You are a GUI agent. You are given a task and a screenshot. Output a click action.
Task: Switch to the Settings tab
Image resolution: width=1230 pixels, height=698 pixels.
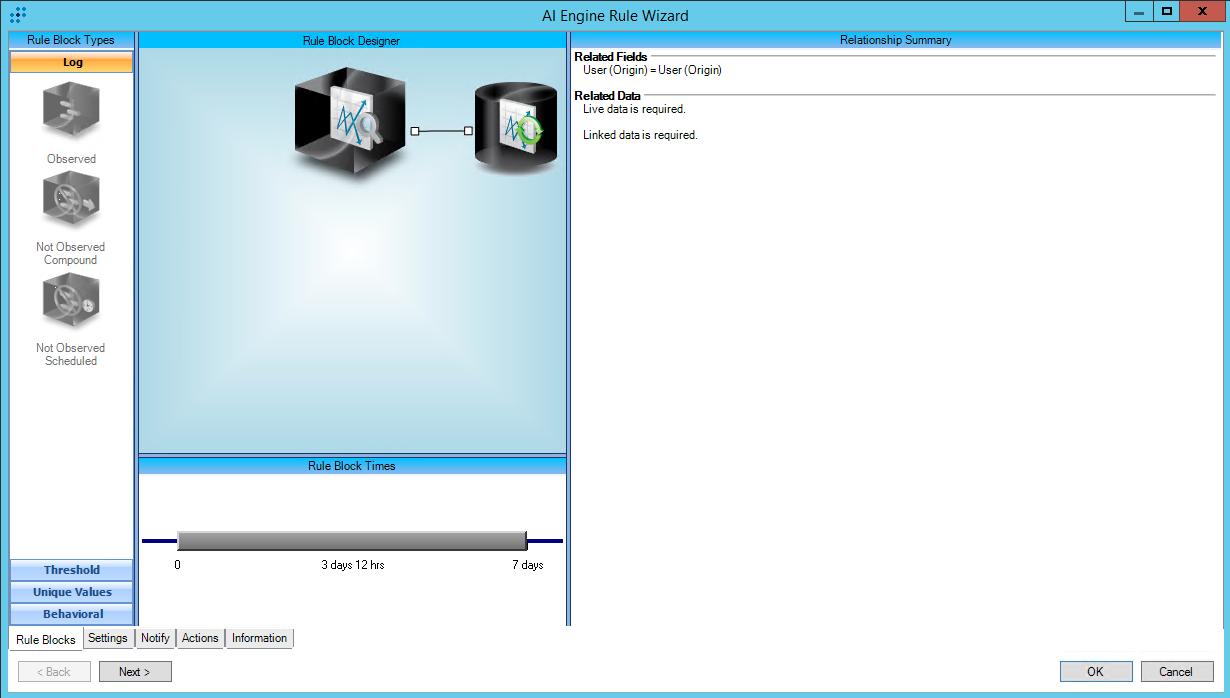click(x=108, y=638)
